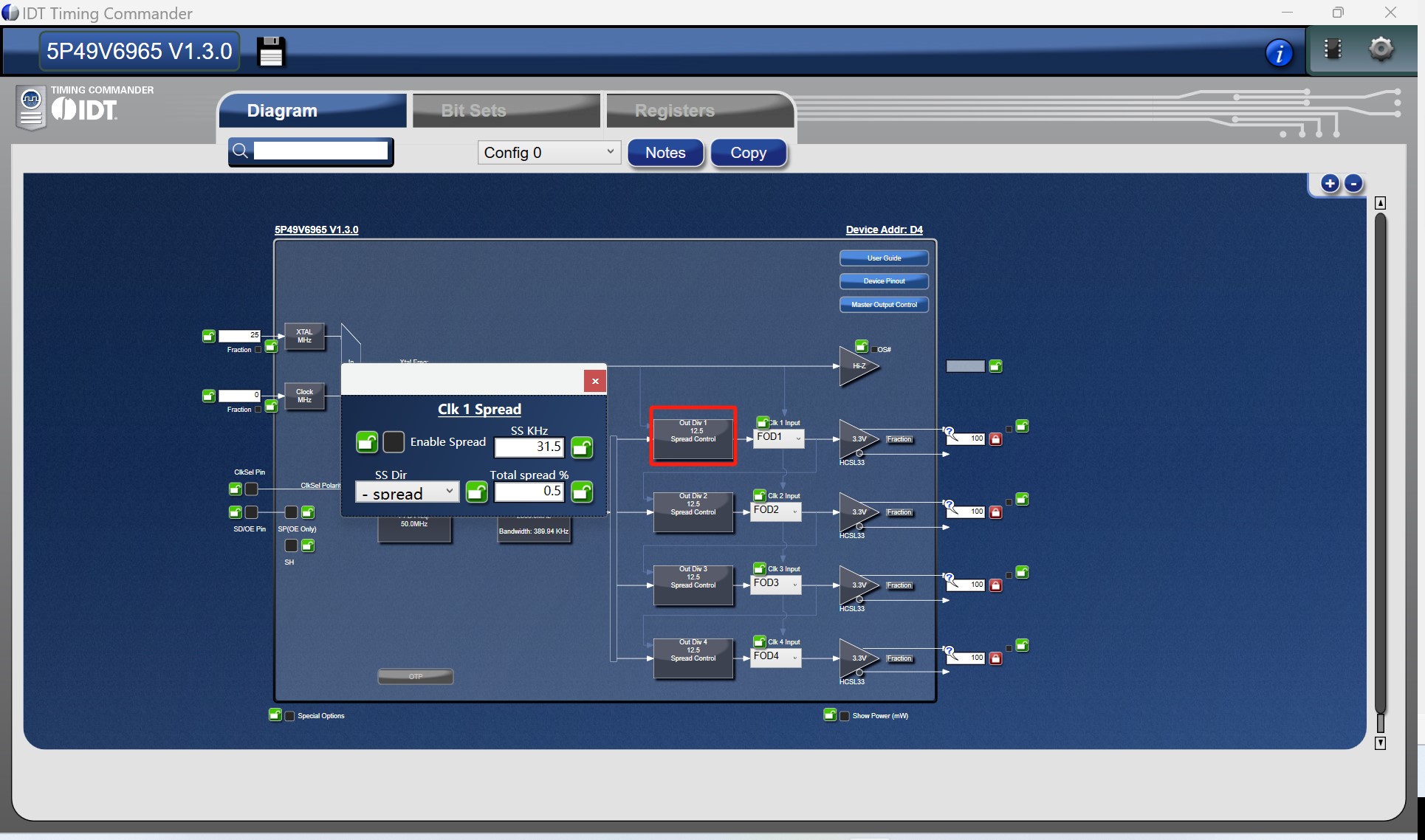This screenshot has width=1425, height=840.
Task: Toggle the green lock next to the Clock value 0
Action: [x=209, y=396]
